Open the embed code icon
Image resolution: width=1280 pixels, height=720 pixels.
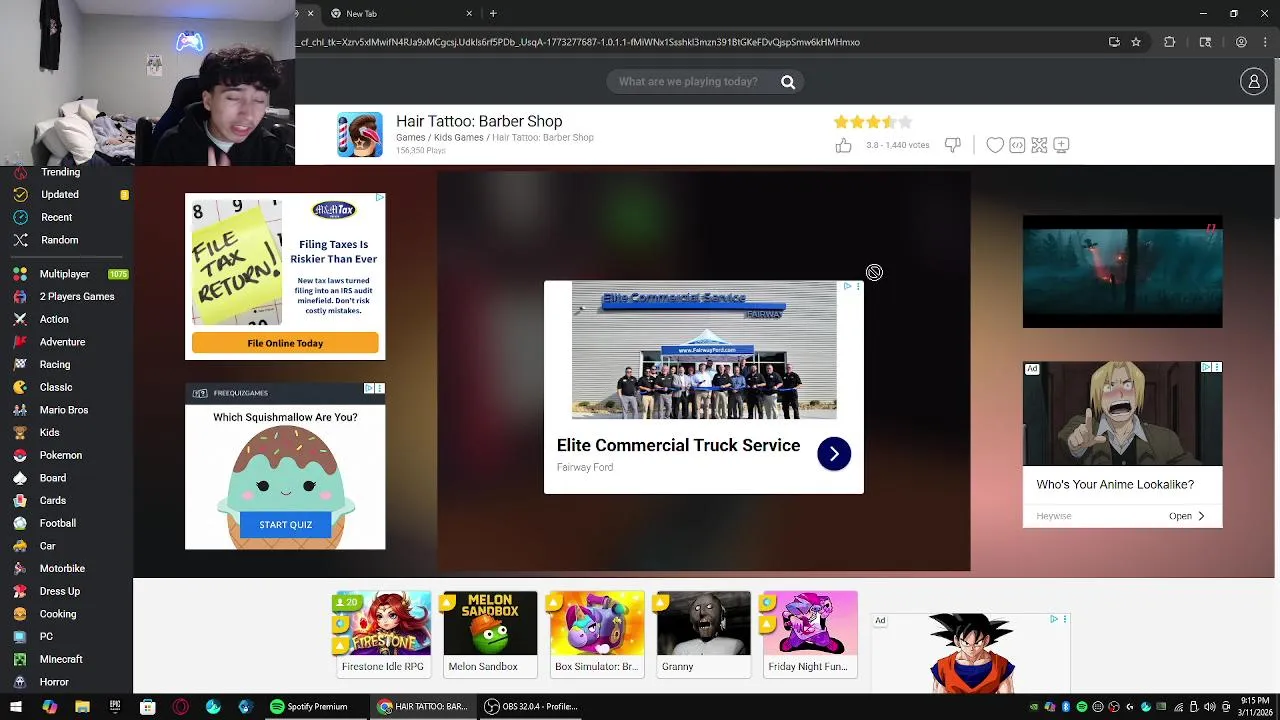1017,146
